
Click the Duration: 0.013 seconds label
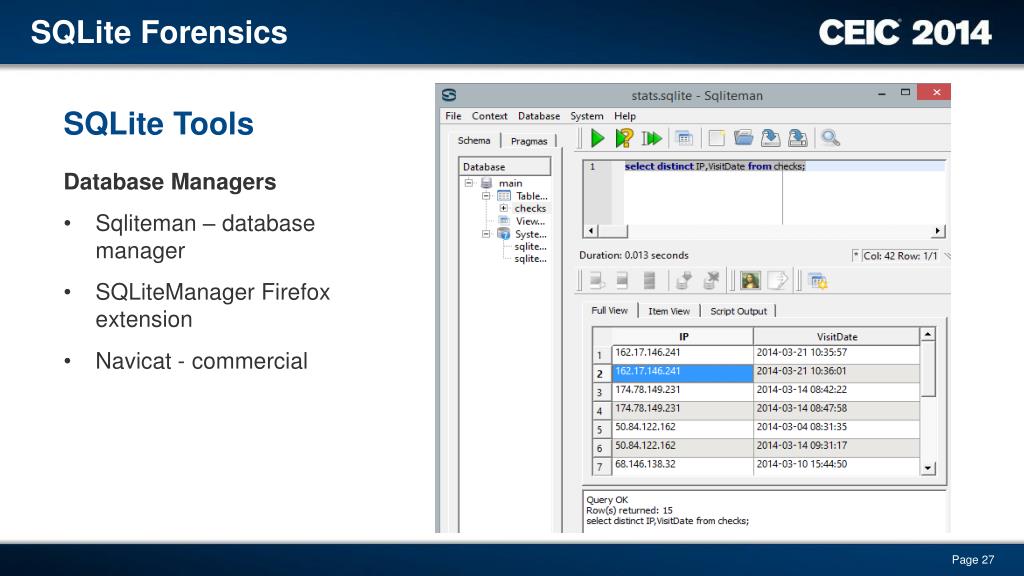(x=633, y=255)
